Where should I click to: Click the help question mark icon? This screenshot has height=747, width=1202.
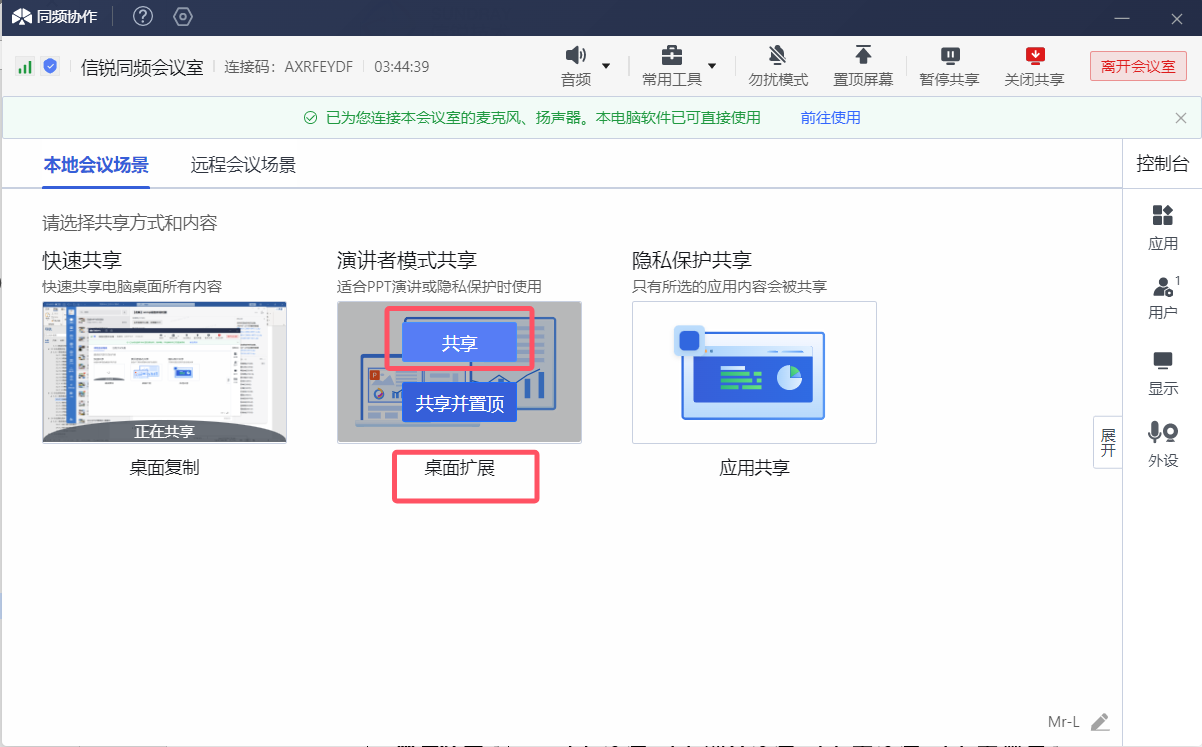point(143,16)
